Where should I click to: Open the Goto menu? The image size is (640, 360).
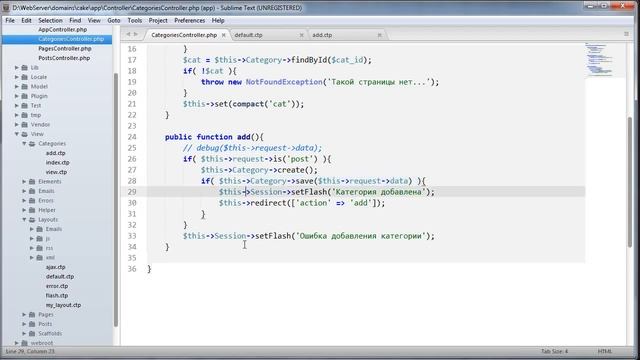click(114, 20)
